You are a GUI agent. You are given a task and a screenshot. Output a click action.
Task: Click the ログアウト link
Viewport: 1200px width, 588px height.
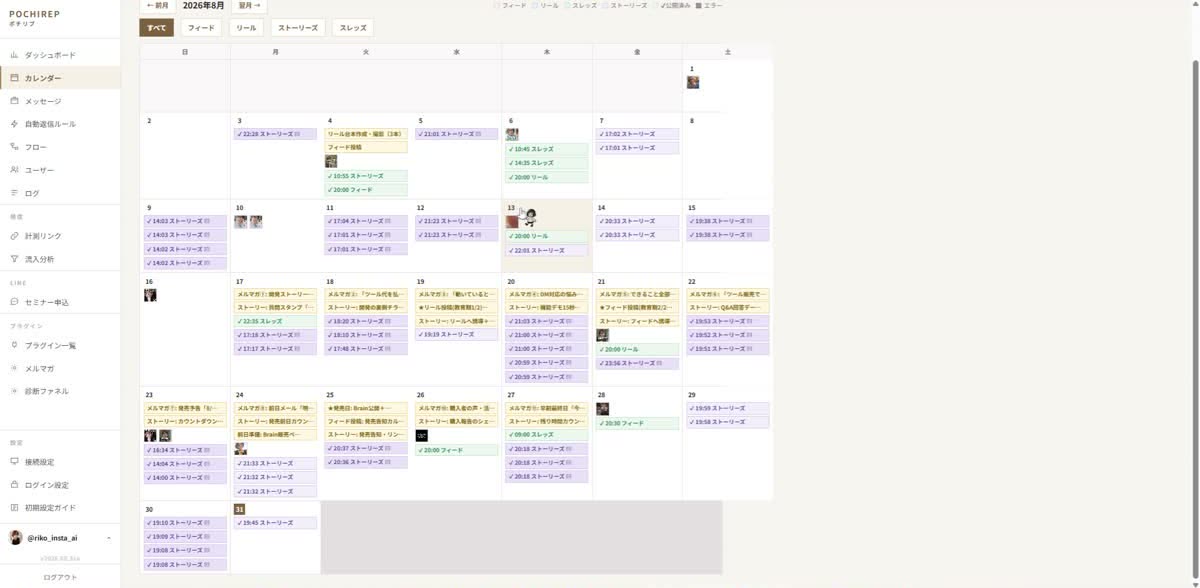tap(60, 577)
